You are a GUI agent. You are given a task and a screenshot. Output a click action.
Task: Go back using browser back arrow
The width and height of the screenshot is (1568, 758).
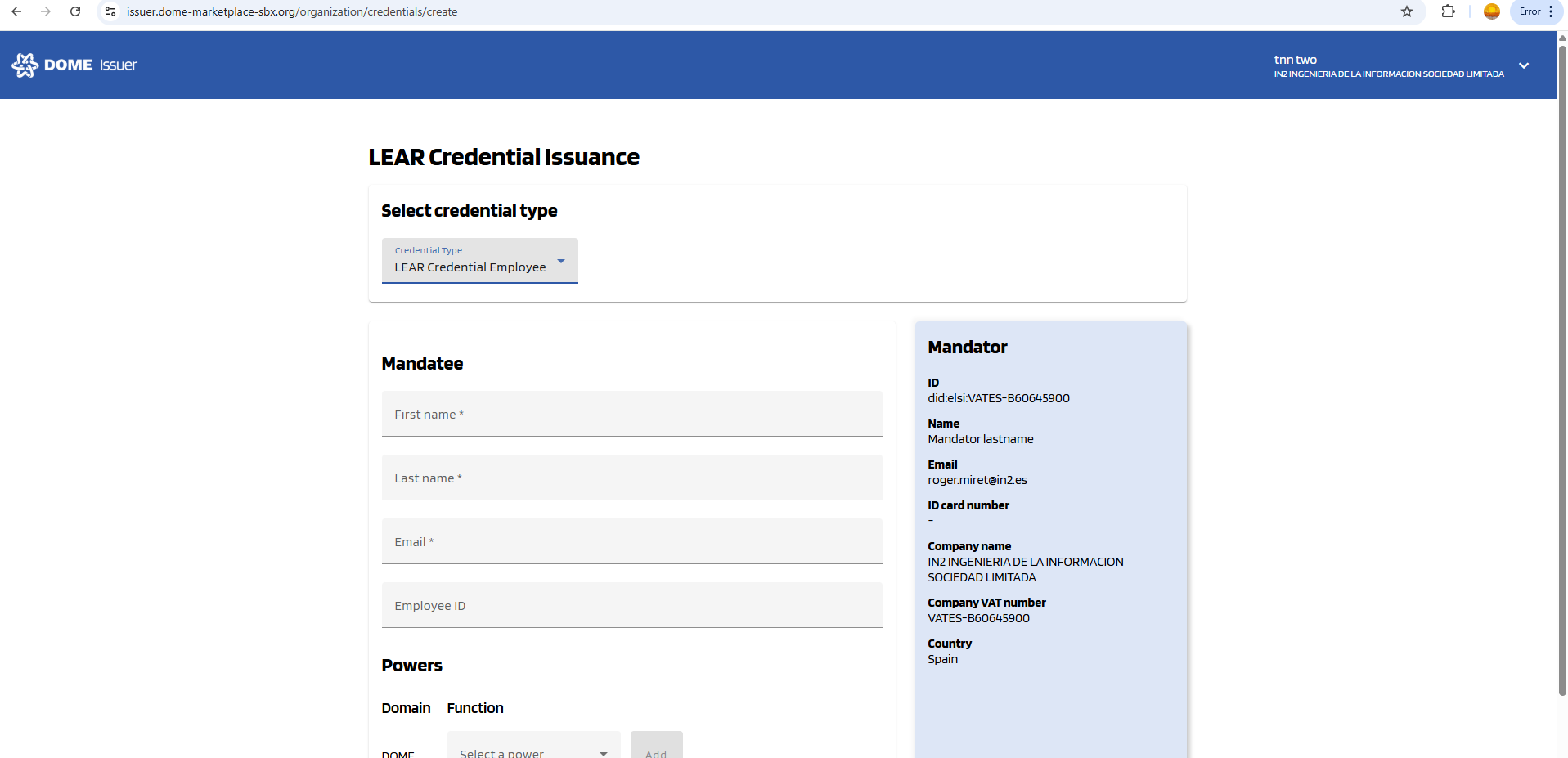point(16,11)
